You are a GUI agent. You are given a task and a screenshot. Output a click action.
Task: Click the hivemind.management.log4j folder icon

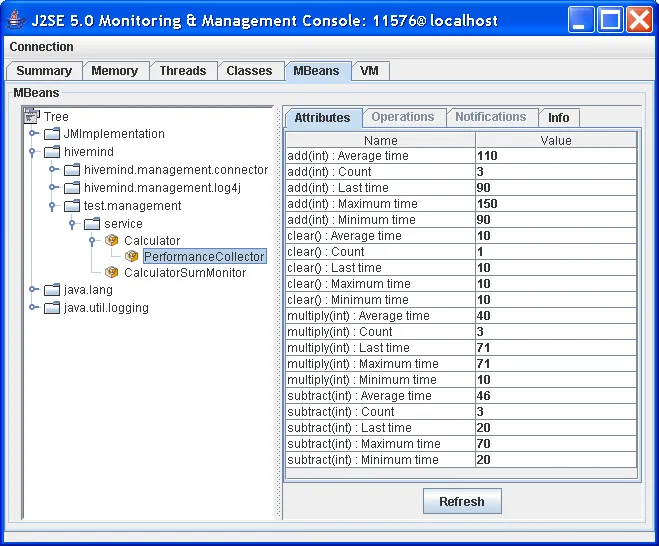(72, 187)
